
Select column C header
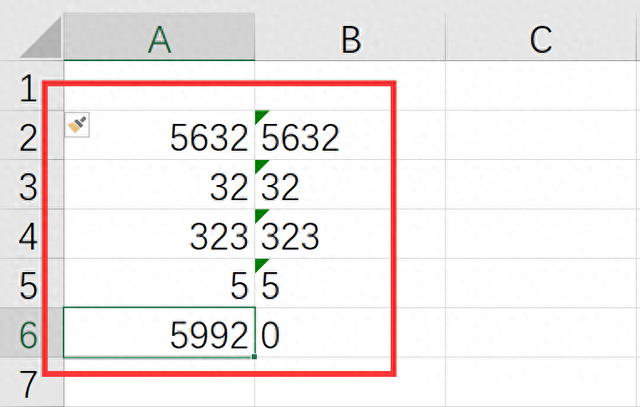coord(541,37)
